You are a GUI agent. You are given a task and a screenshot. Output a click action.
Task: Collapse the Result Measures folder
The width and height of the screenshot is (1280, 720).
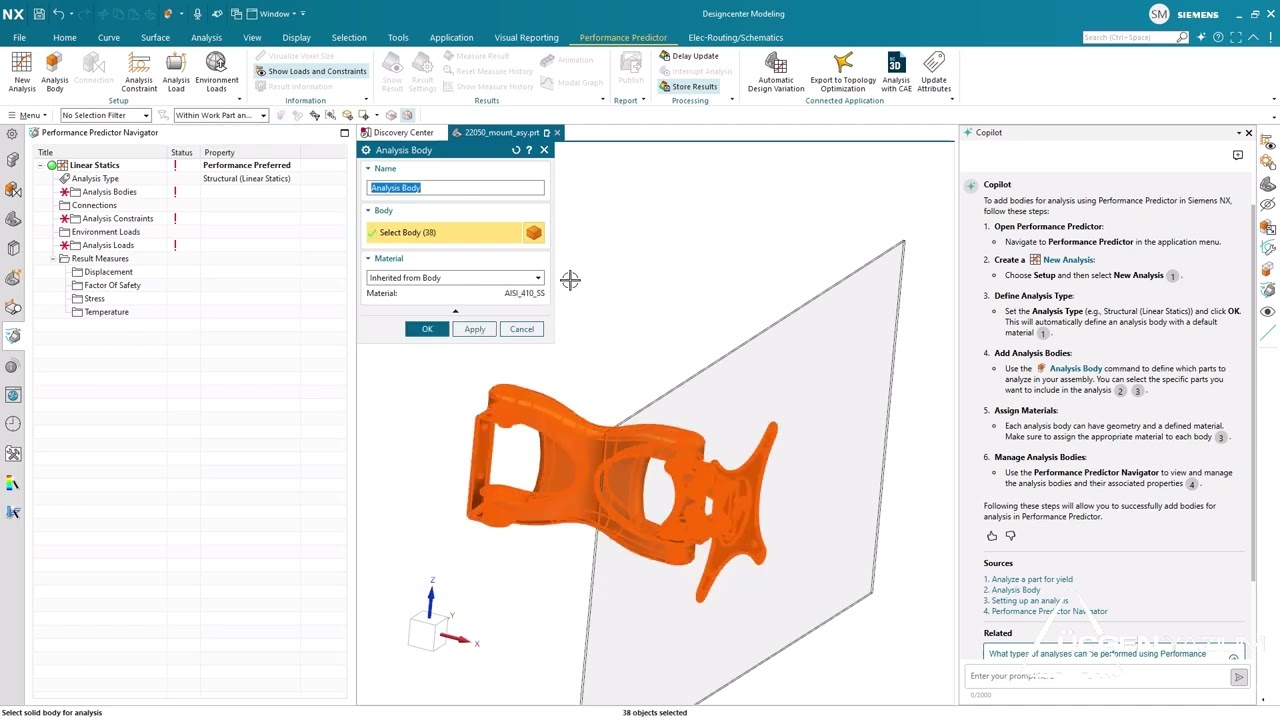pyautogui.click(x=53, y=259)
